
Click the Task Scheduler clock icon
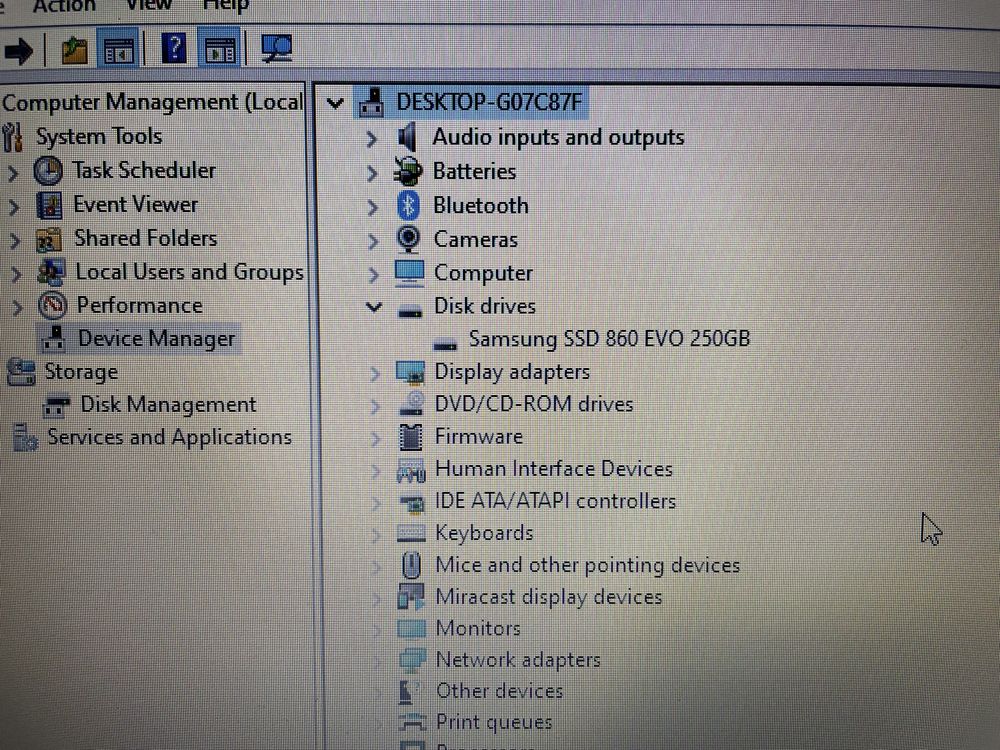coord(48,171)
